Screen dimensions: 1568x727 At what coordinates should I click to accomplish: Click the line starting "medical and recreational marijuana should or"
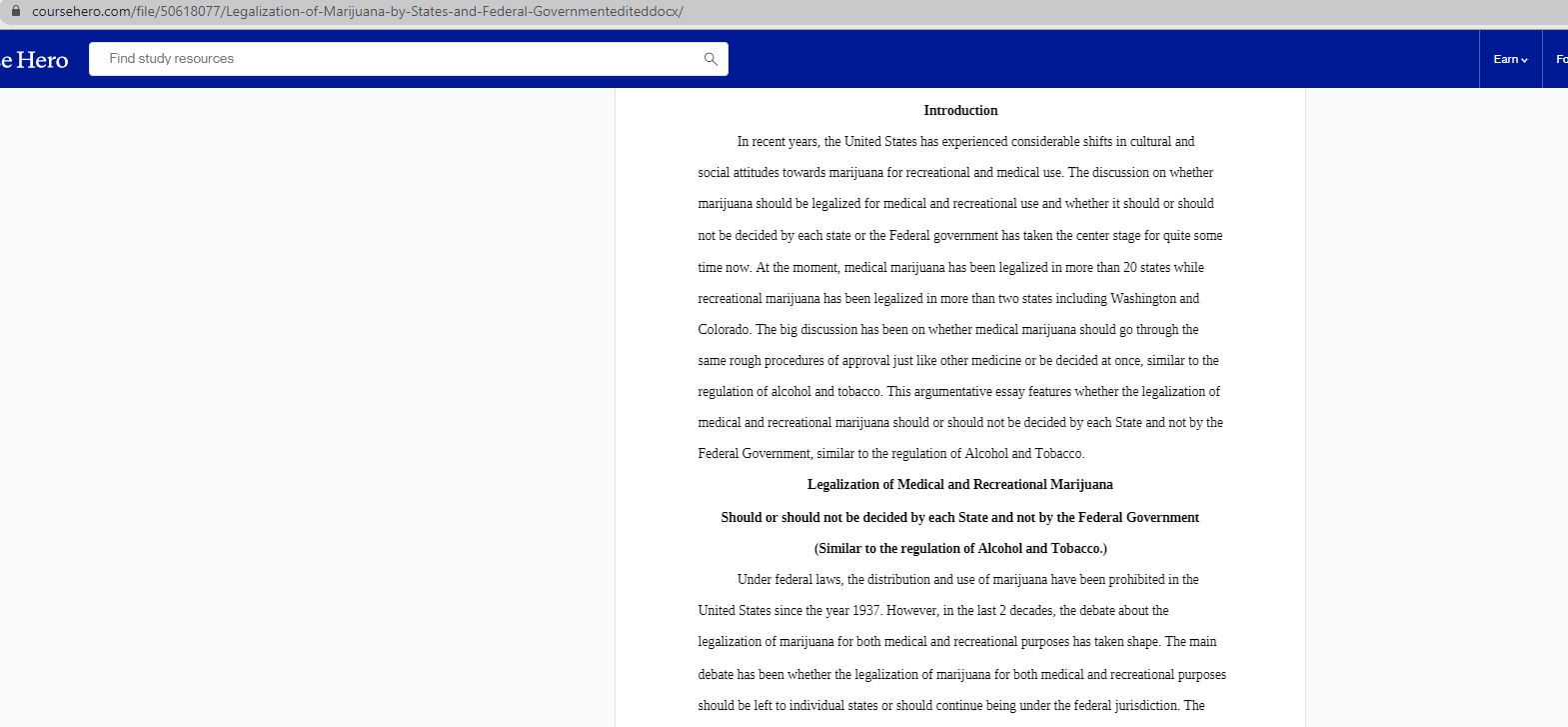[959, 423]
